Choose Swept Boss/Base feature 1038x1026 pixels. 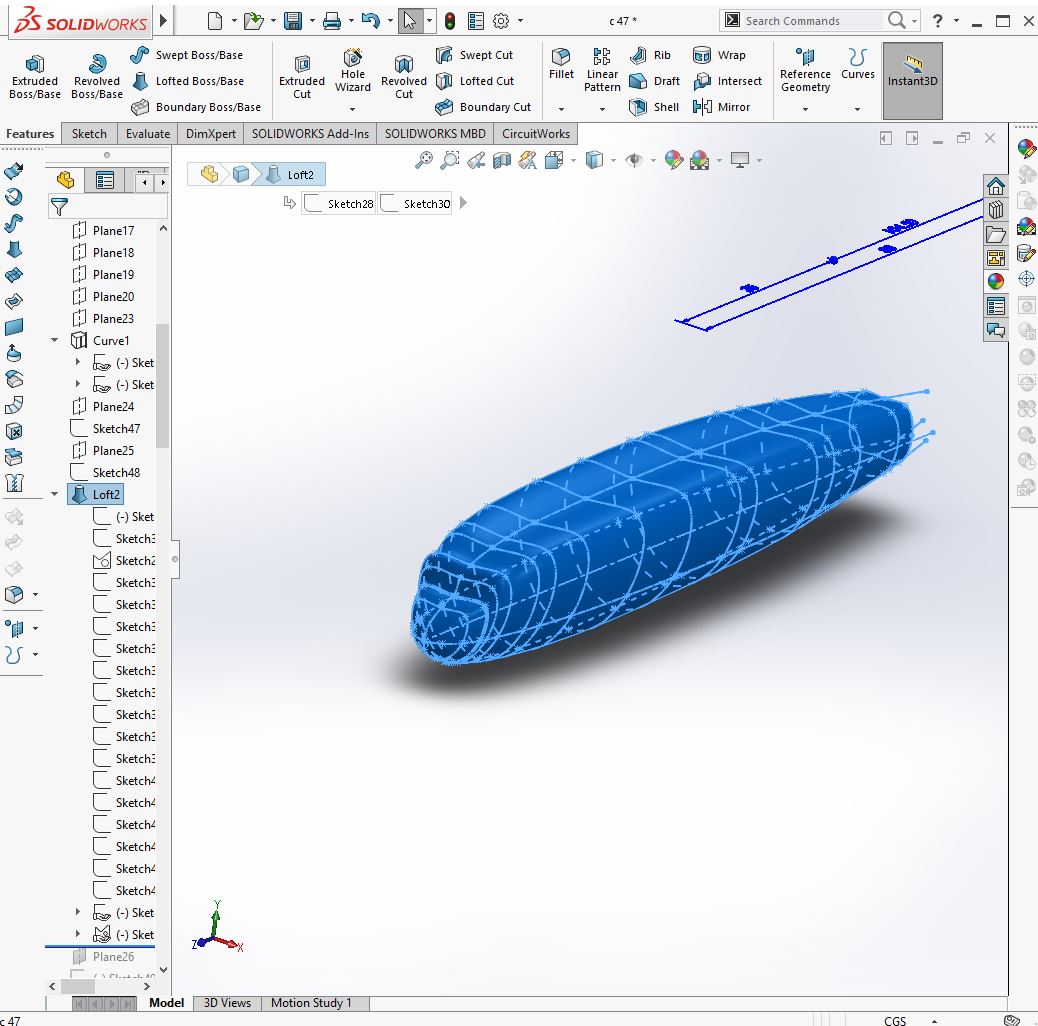(187, 55)
